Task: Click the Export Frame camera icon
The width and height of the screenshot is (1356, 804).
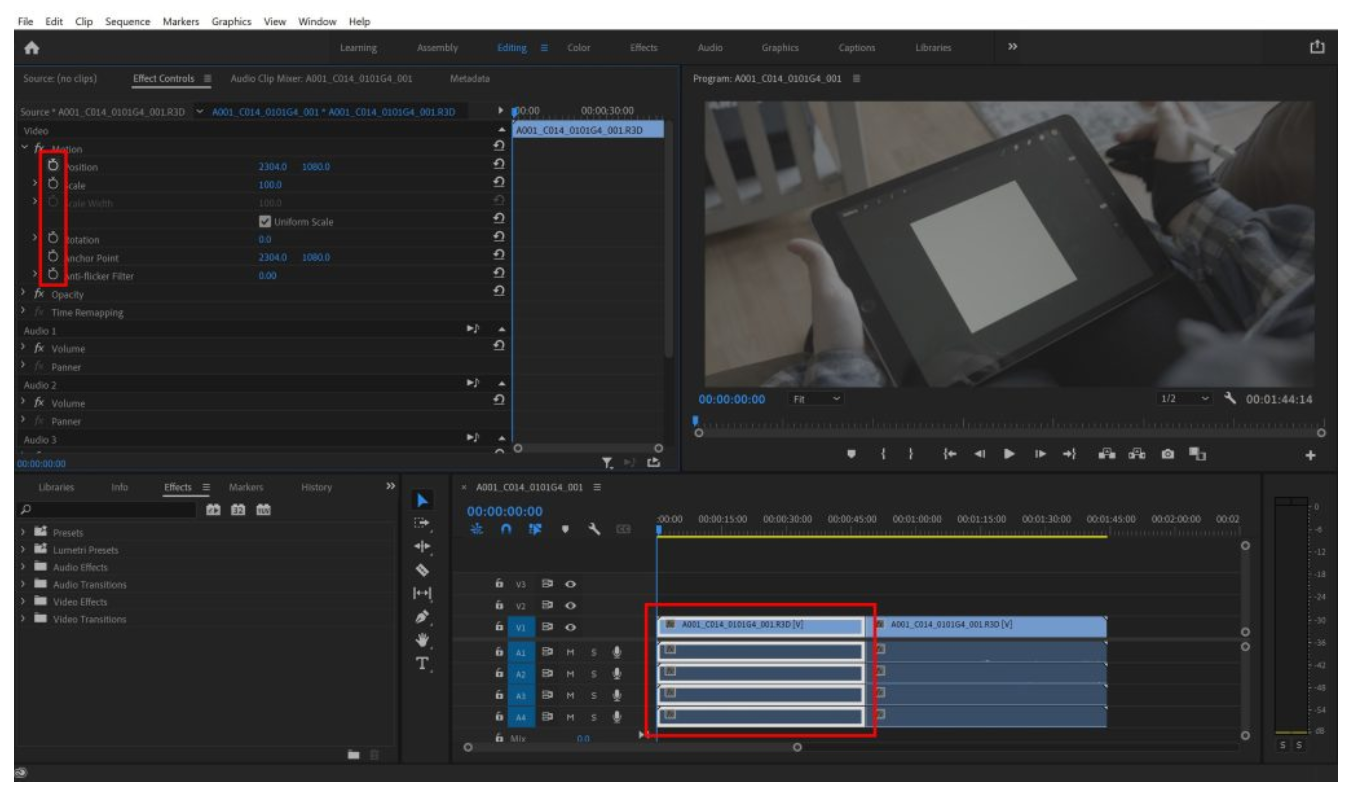Action: 1166,454
